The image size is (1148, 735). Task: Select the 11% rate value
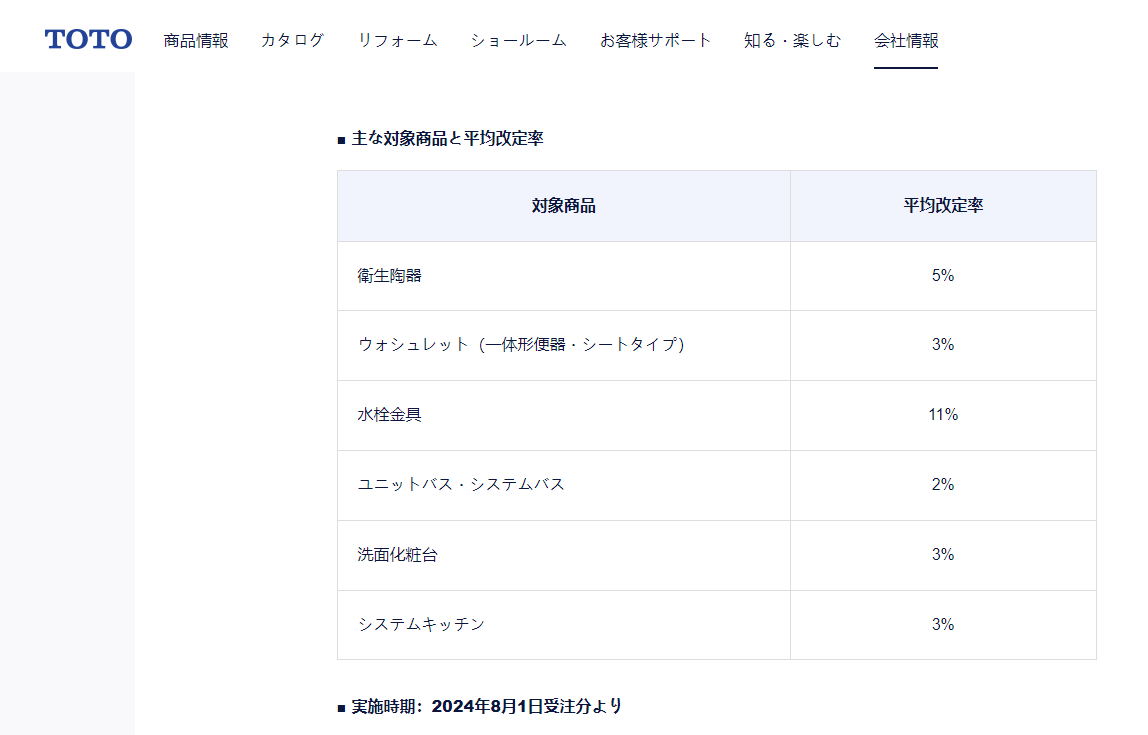[943, 415]
